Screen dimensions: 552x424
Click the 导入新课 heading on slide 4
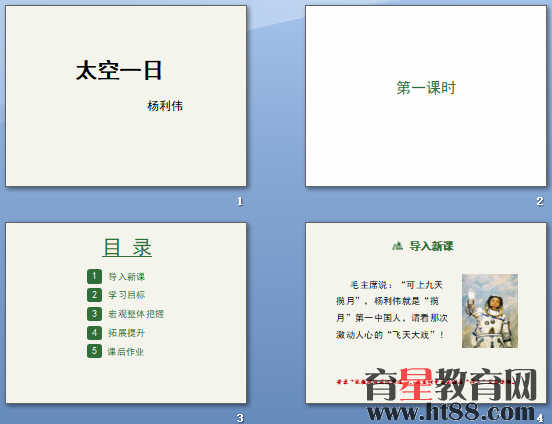431,246
